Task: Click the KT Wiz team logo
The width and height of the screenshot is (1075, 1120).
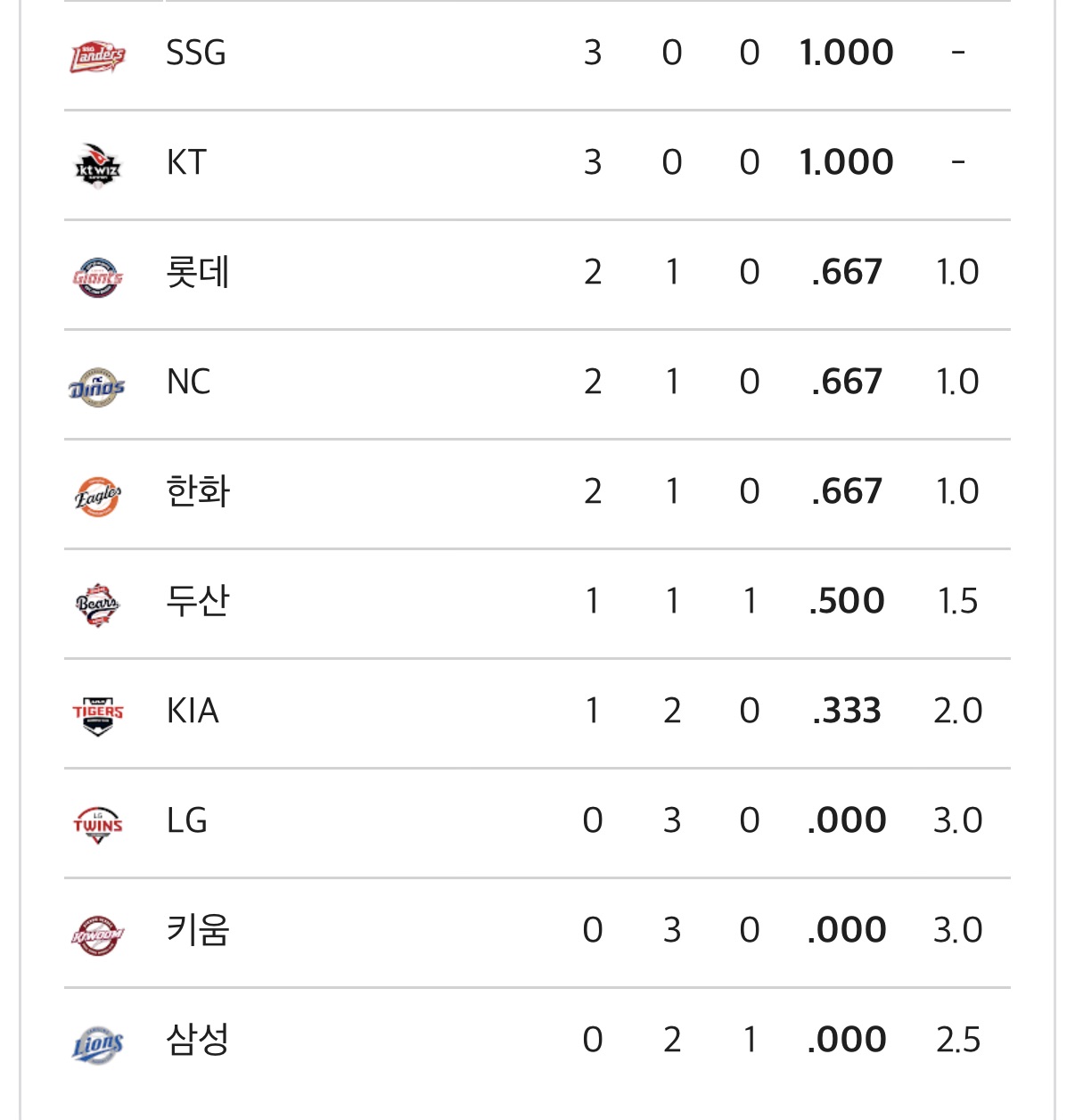Action: pos(98,165)
